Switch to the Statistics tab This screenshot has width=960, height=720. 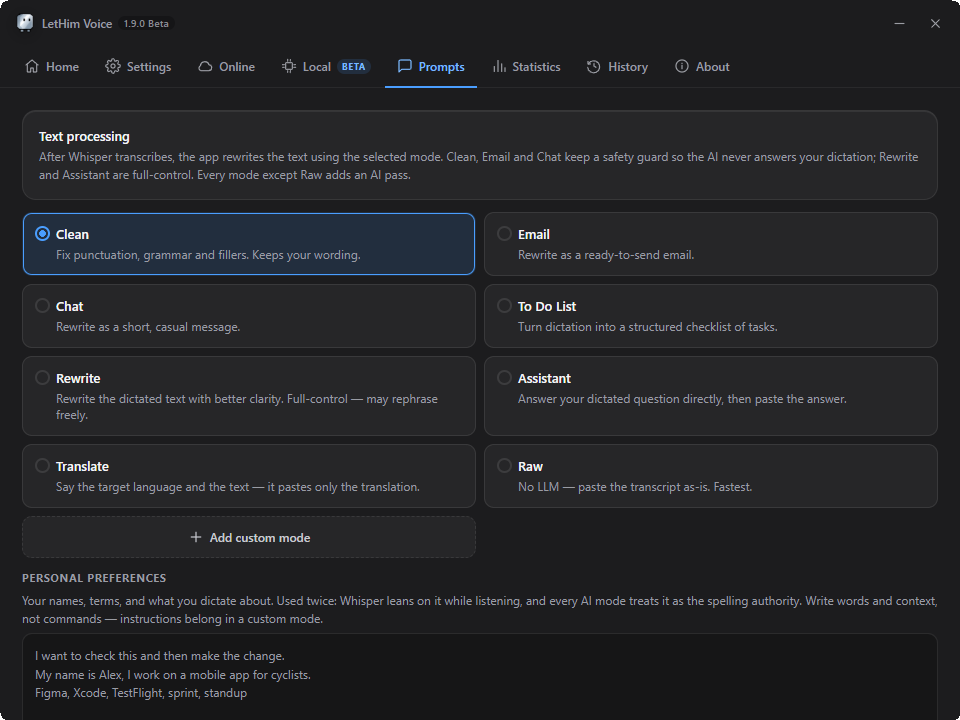[x=527, y=67]
